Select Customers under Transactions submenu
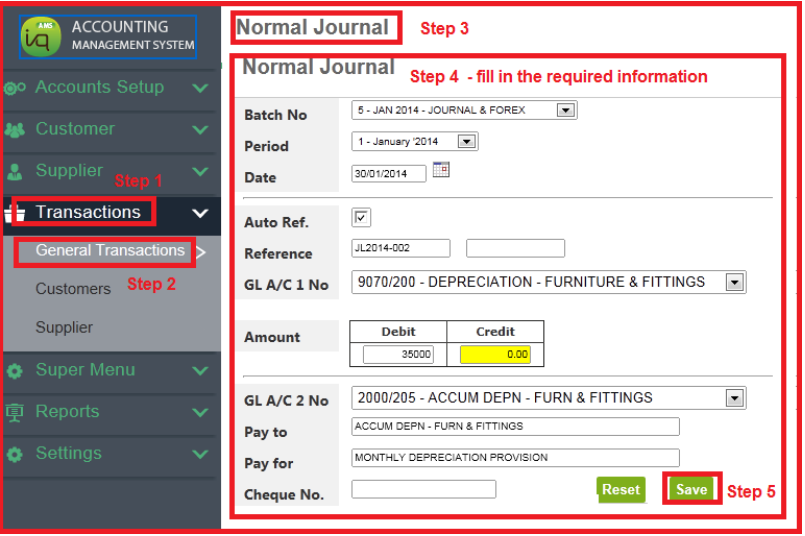805x536 pixels. 73,289
